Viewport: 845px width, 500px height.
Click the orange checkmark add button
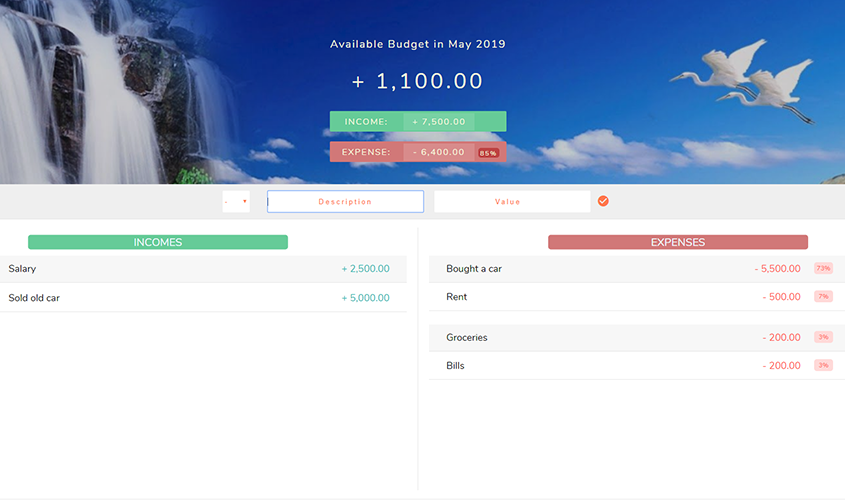(603, 201)
